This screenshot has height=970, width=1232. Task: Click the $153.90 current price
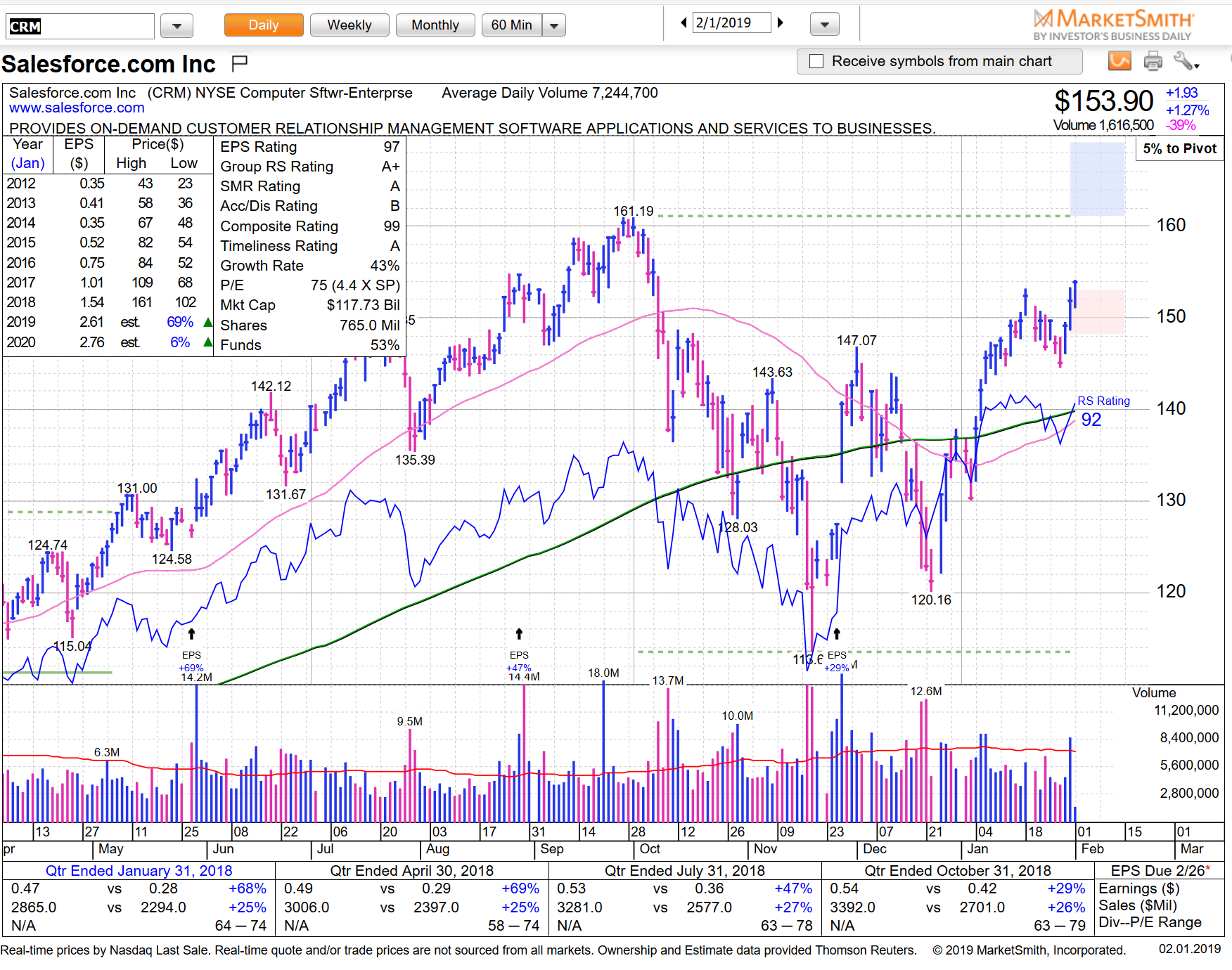tap(1103, 101)
